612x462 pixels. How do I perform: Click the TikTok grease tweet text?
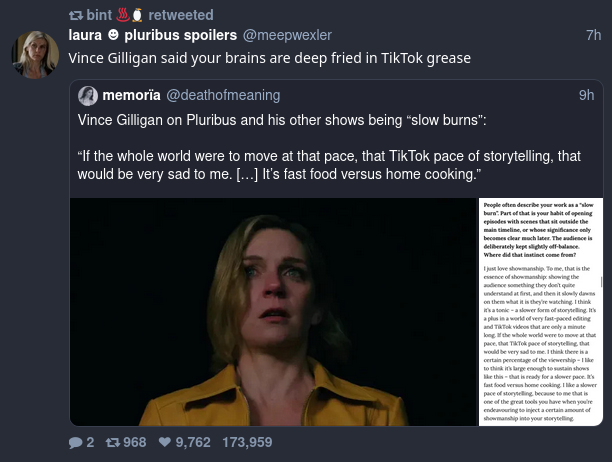coord(269,58)
